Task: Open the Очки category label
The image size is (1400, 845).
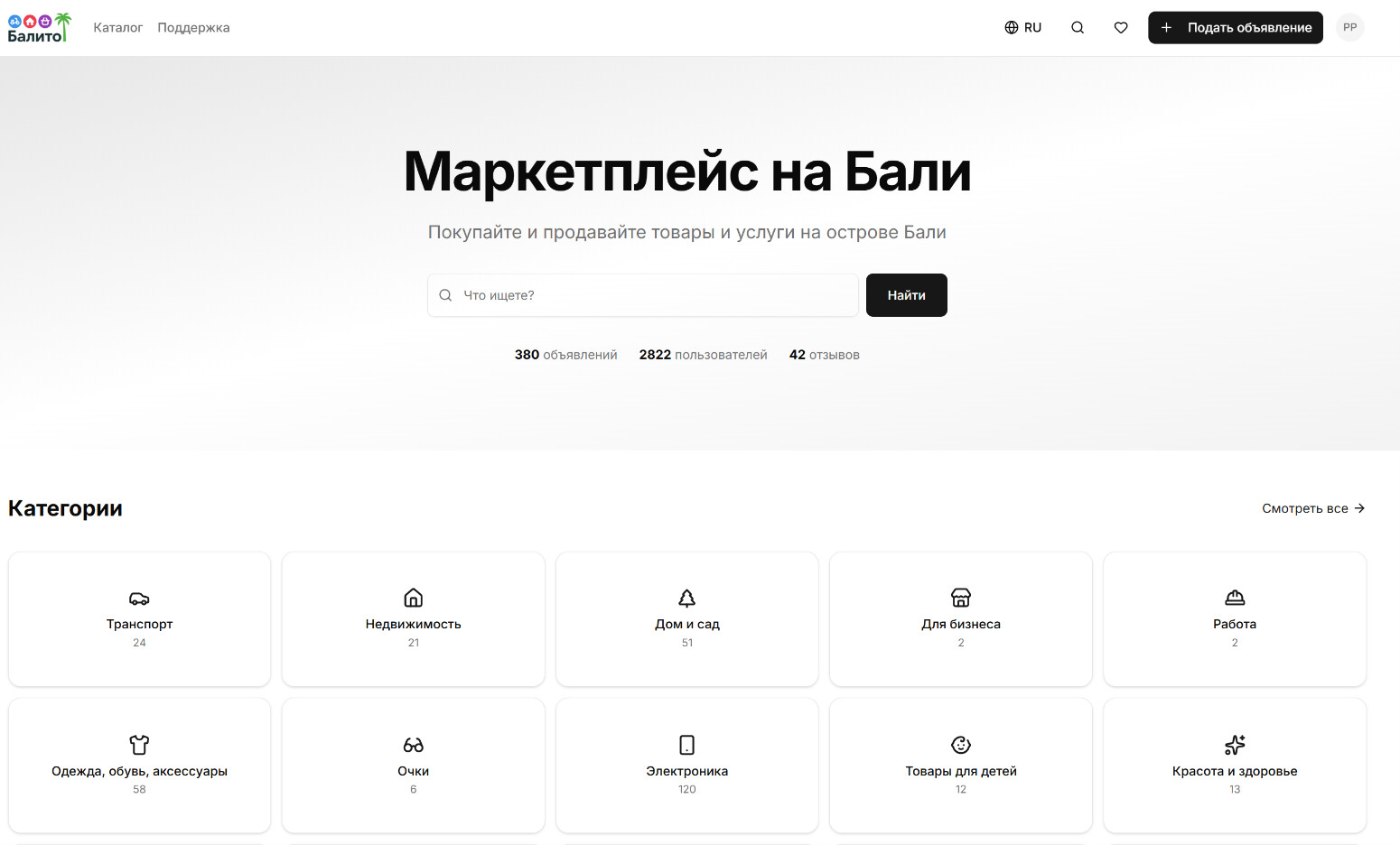Action: (x=414, y=771)
